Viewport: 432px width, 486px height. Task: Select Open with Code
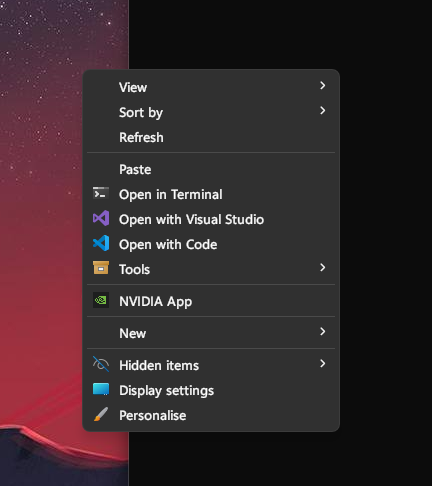point(211,244)
